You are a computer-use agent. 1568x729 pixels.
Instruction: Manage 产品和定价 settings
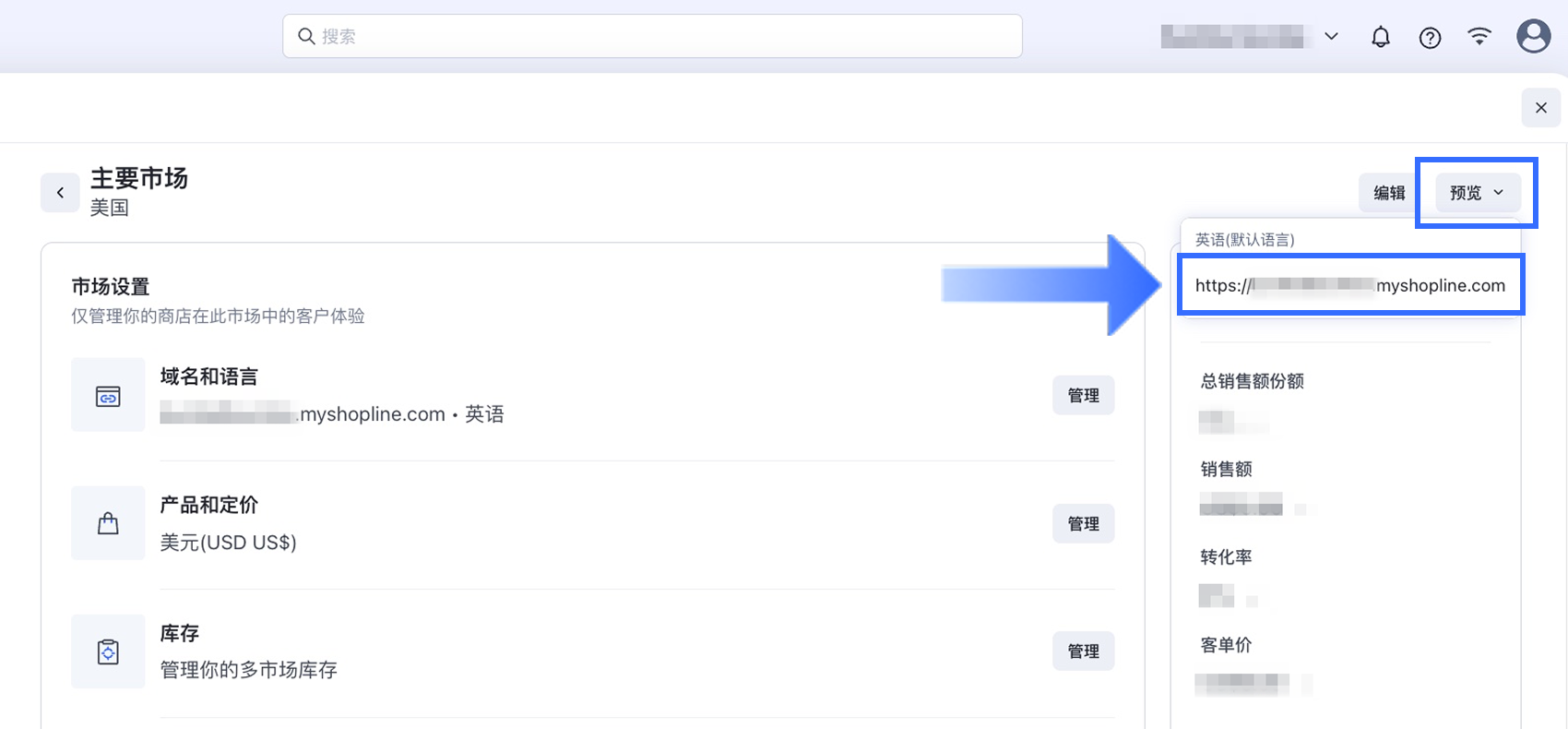coord(1083,523)
